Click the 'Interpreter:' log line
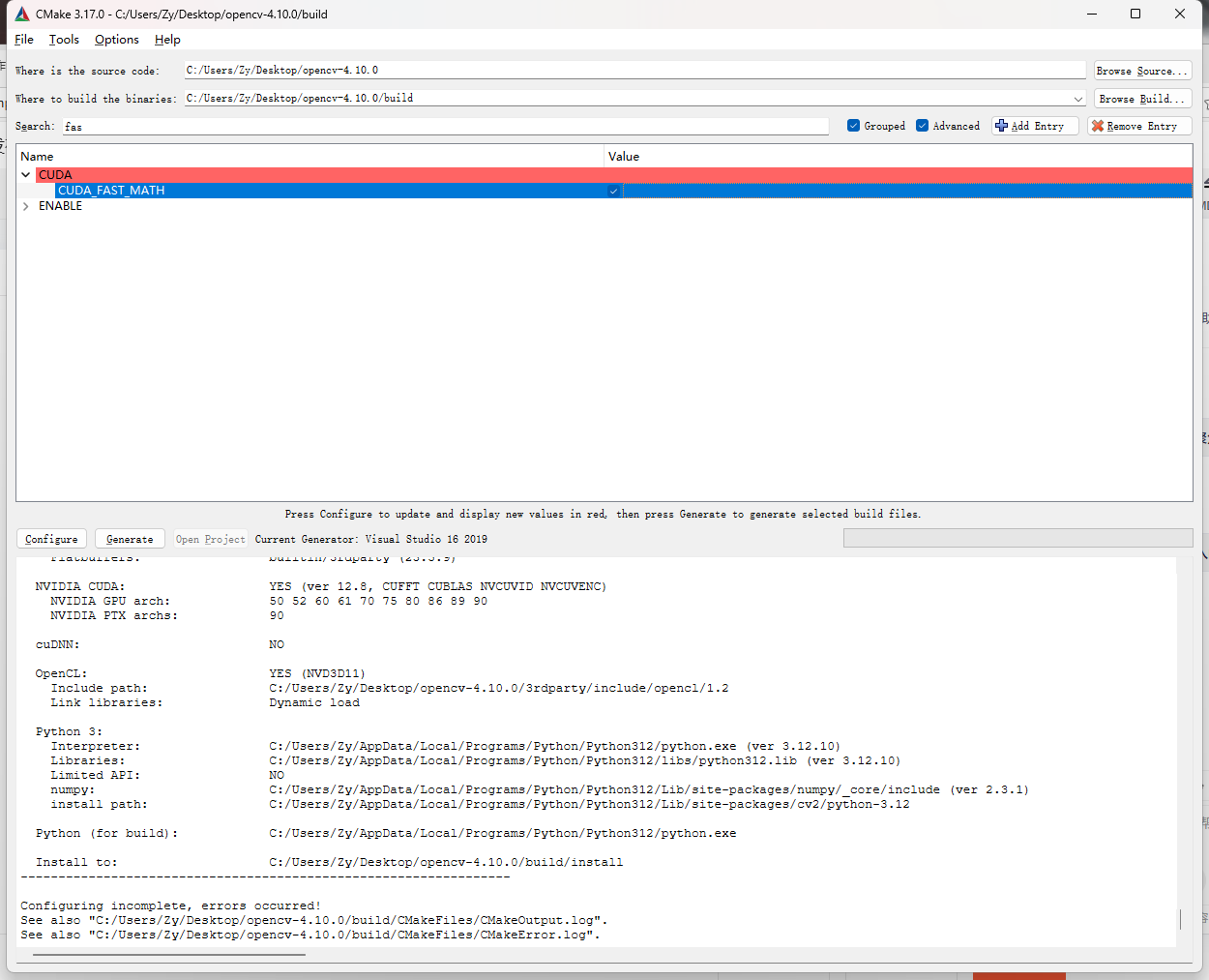Viewport: 1209px width, 980px height. click(x=445, y=746)
